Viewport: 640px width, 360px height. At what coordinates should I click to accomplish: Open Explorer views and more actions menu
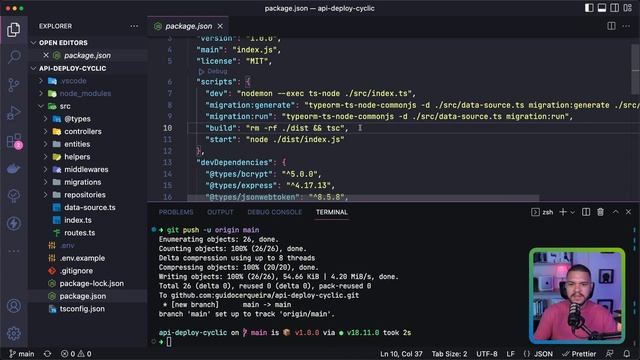[134, 26]
